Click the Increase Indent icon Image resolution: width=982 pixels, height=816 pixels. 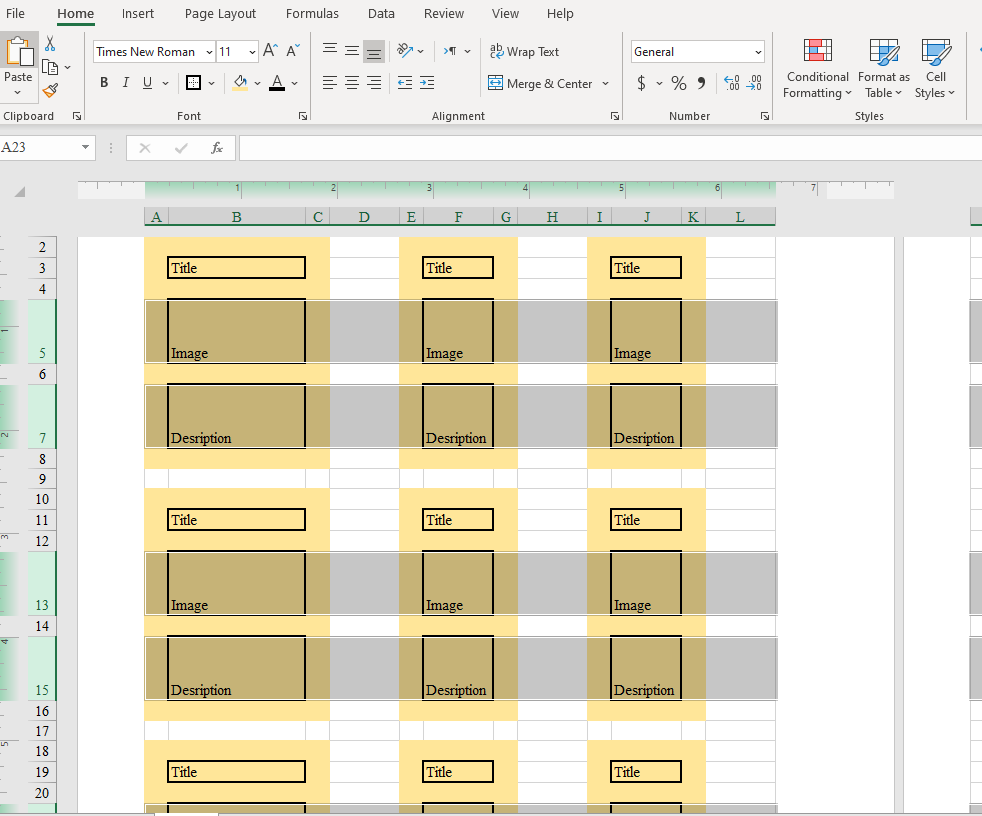click(x=427, y=83)
